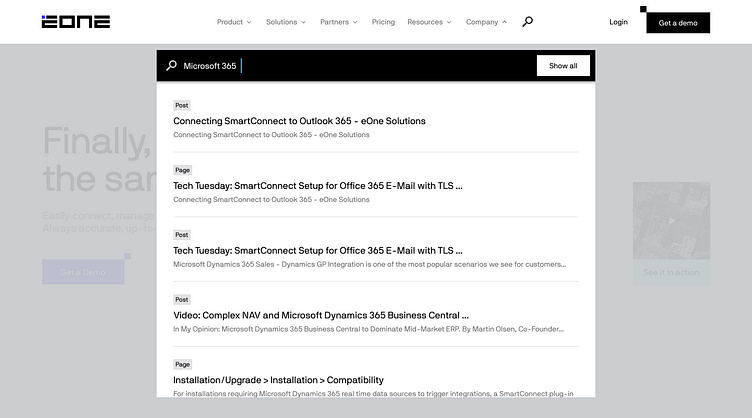Open the header search magnifier icon
Image resolution: width=752 pixels, height=418 pixels.
tap(528, 22)
